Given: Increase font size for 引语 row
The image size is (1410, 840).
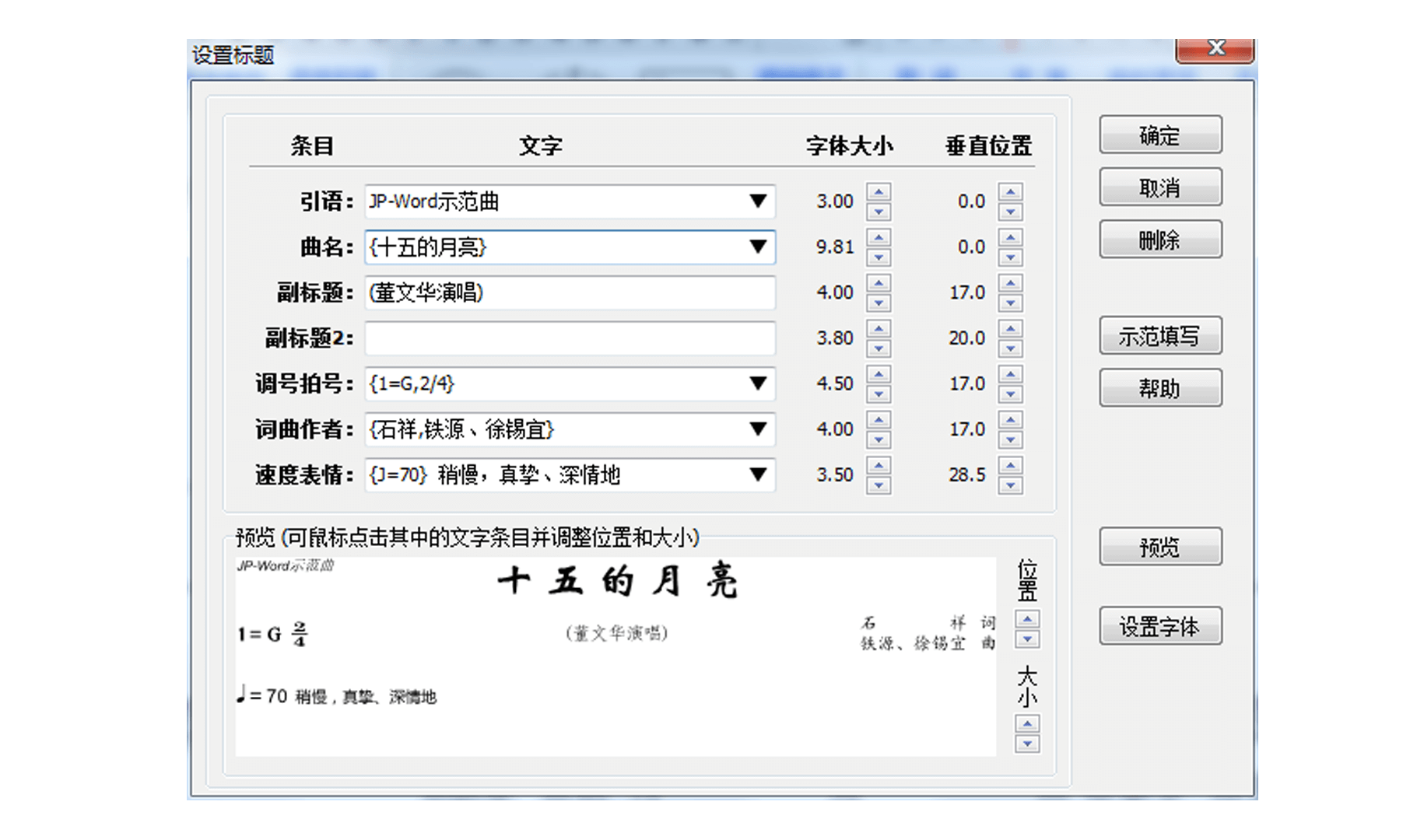Looking at the screenshot, I should click(879, 192).
